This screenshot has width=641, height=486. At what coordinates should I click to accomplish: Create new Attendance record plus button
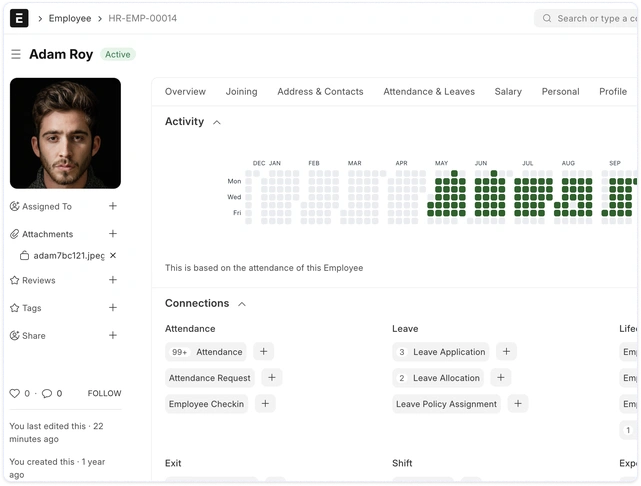tap(264, 352)
